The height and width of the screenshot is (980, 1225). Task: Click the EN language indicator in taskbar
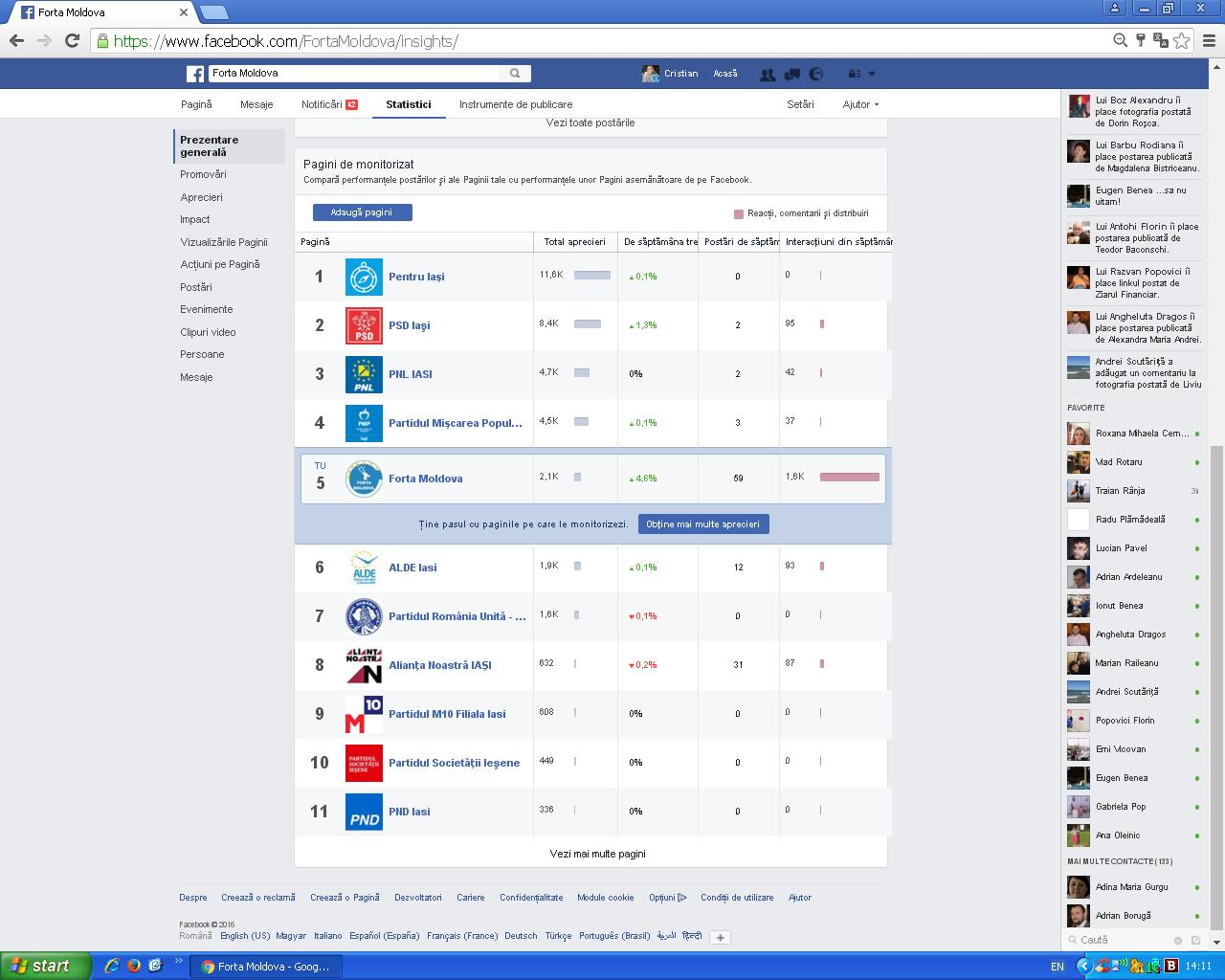pyautogui.click(x=1058, y=967)
